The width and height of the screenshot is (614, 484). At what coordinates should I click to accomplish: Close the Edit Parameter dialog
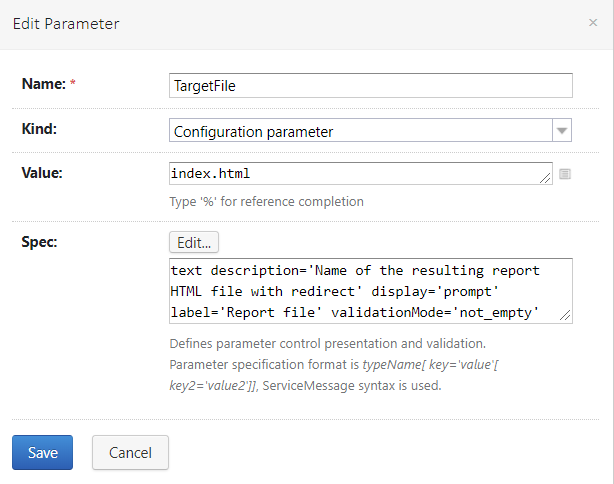(x=593, y=23)
